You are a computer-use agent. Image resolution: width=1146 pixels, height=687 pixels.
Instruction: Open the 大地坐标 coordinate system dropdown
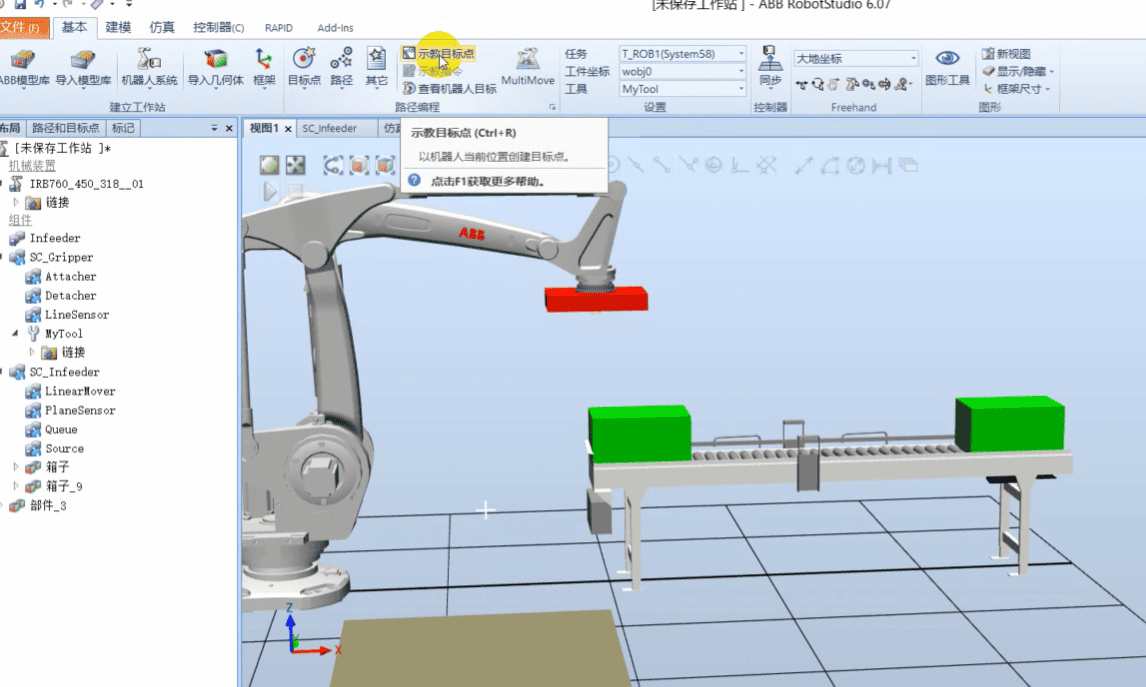[856, 58]
